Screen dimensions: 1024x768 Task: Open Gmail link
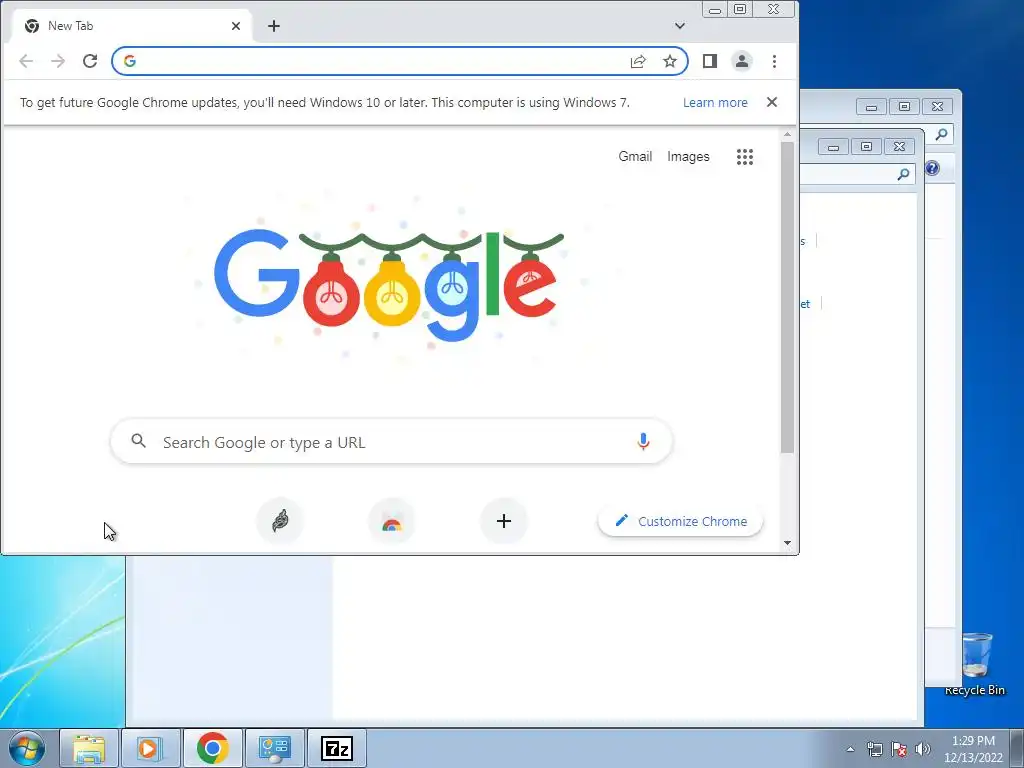pyautogui.click(x=635, y=157)
